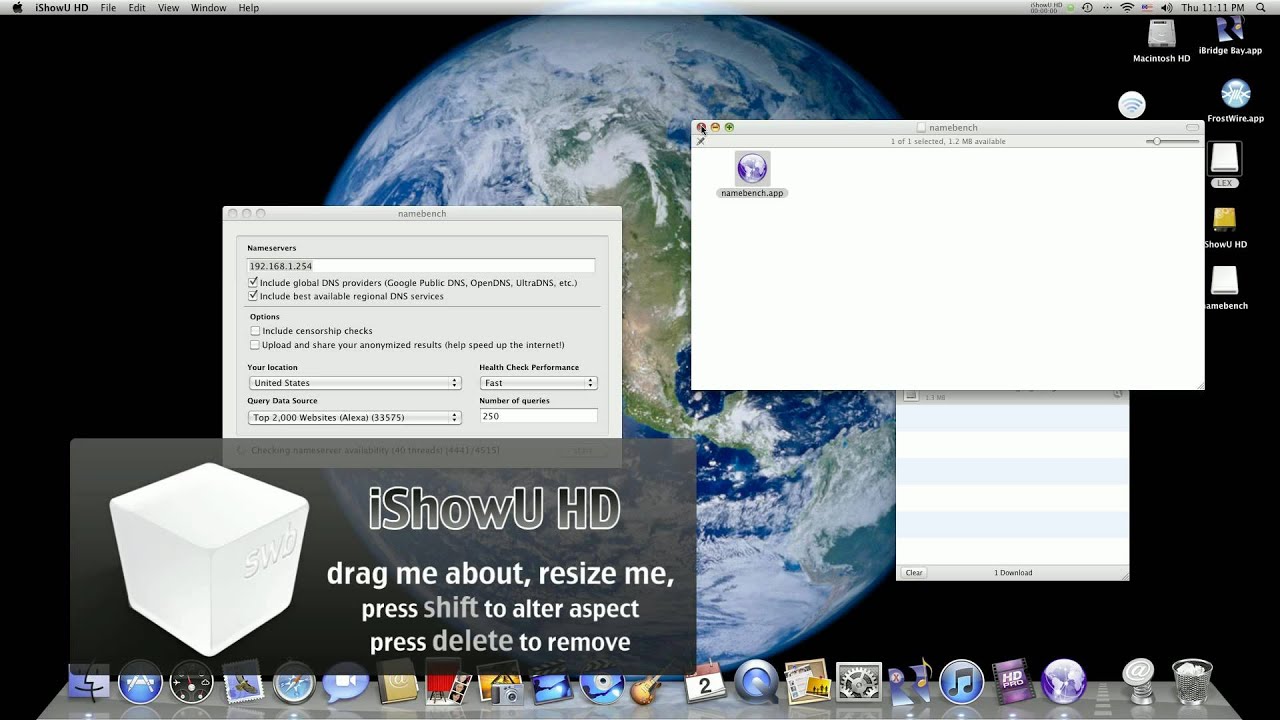Enable Upload and share anonymized results
Screen dimensions: 1280x720
(255, 345)
